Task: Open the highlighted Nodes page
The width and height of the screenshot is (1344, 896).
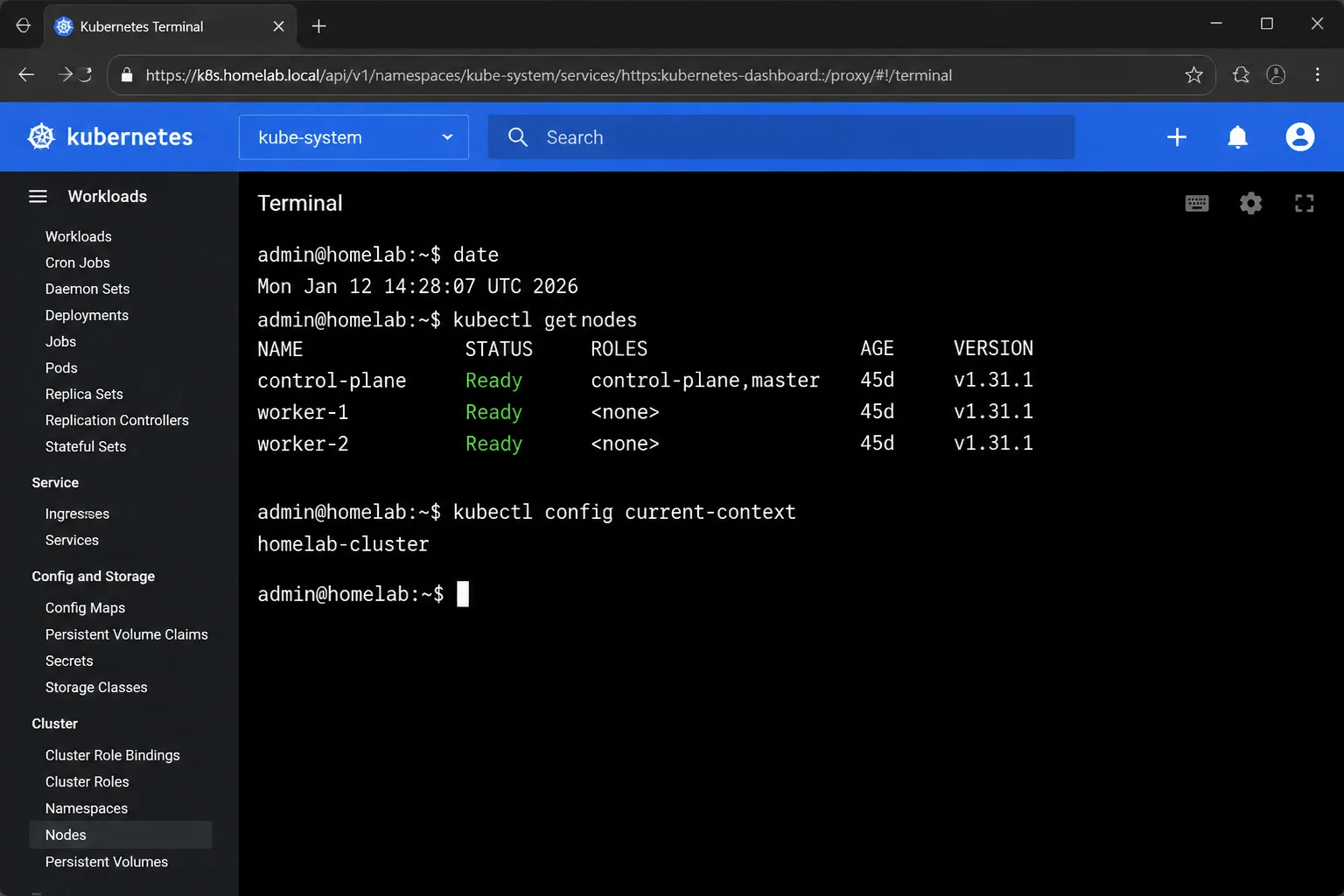Action: point(121,835)
